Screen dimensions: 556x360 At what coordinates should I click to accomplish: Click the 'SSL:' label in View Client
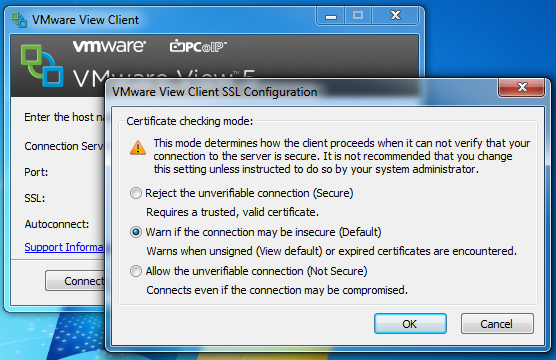(35, 198)
